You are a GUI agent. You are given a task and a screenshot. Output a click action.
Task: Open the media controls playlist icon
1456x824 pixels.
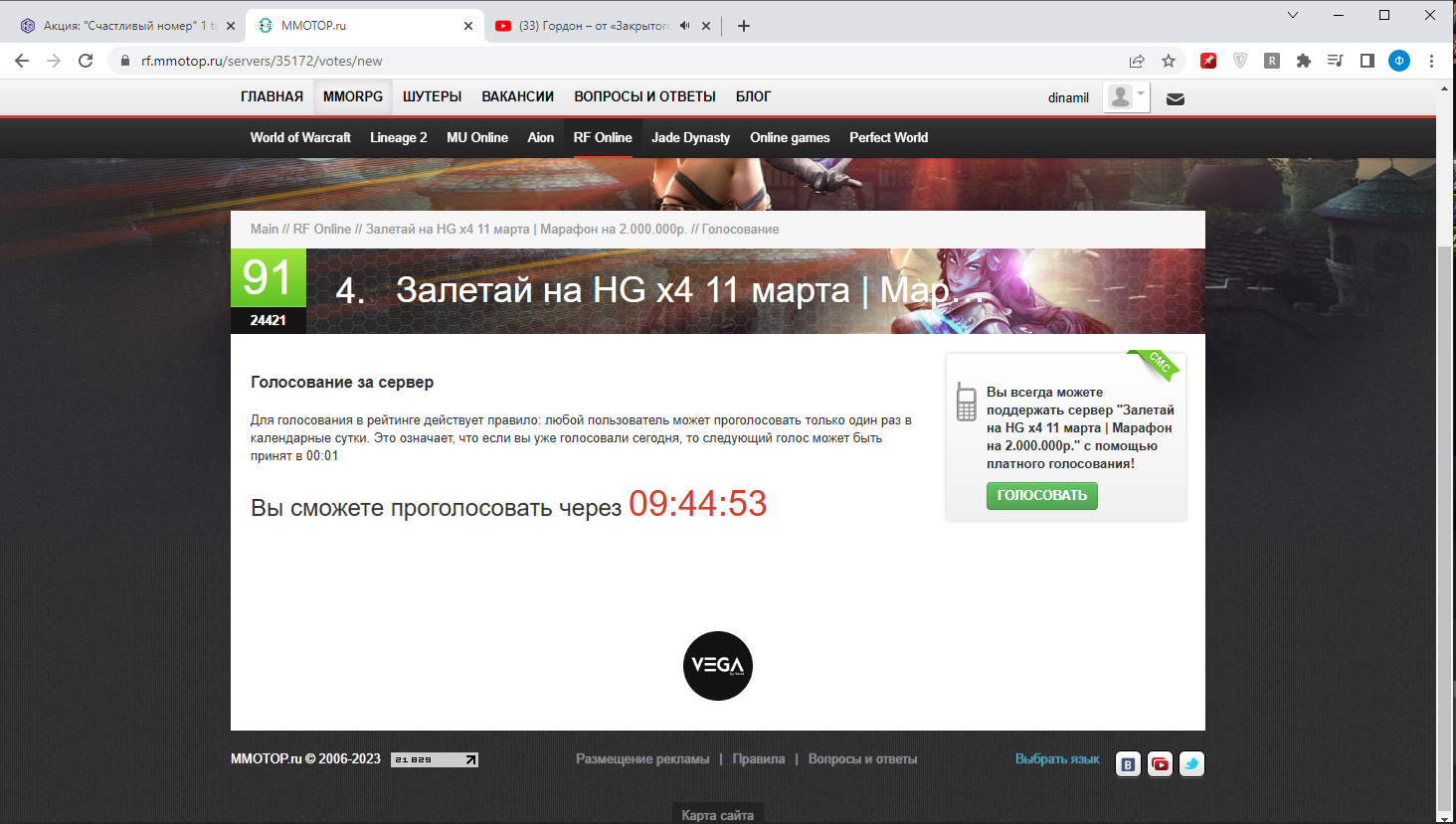tap(1336, 61)
